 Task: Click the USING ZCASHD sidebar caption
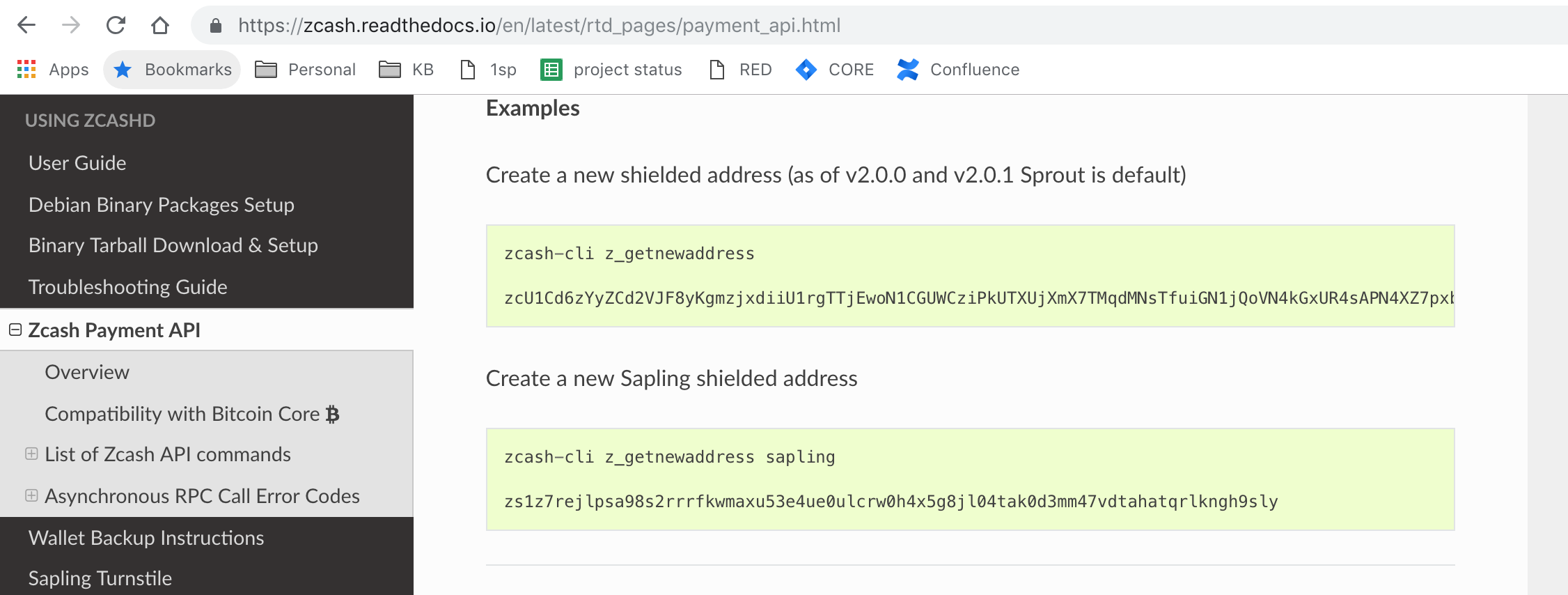tap(90, 120)
